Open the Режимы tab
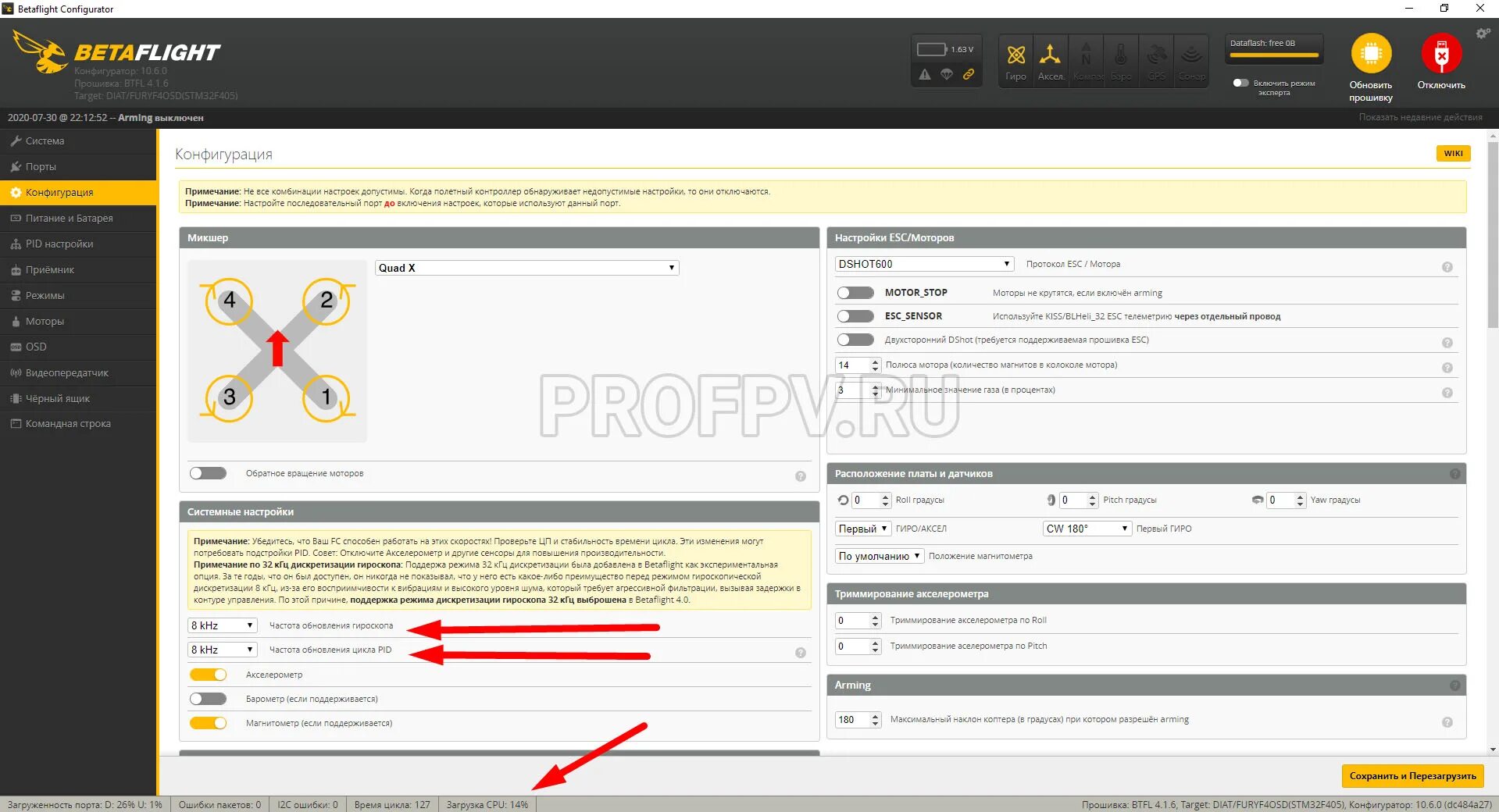Image resolution: width=1499 pixels, height=812 pixels. point(78,296)
